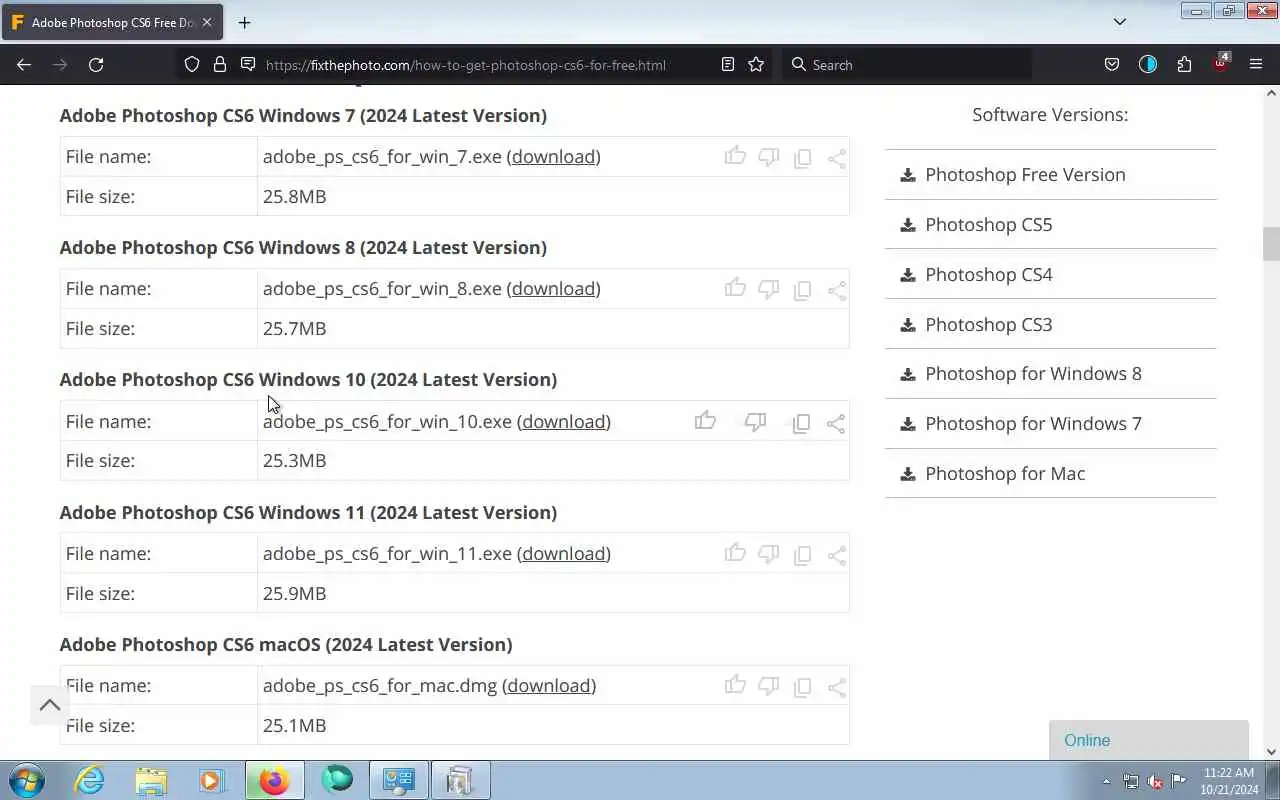Image resolution: width=1280 pixels, height=800 pixels.
Task: Bookmark this page with the star icon
Action: point(756,64)
